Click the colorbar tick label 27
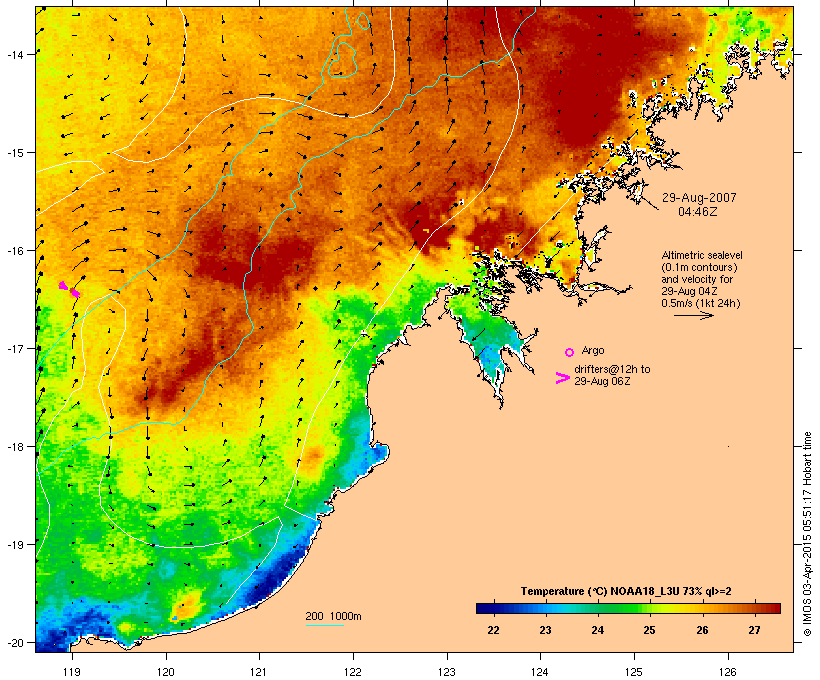Screen dimensions: 820x680 click(x=754, y=630)
